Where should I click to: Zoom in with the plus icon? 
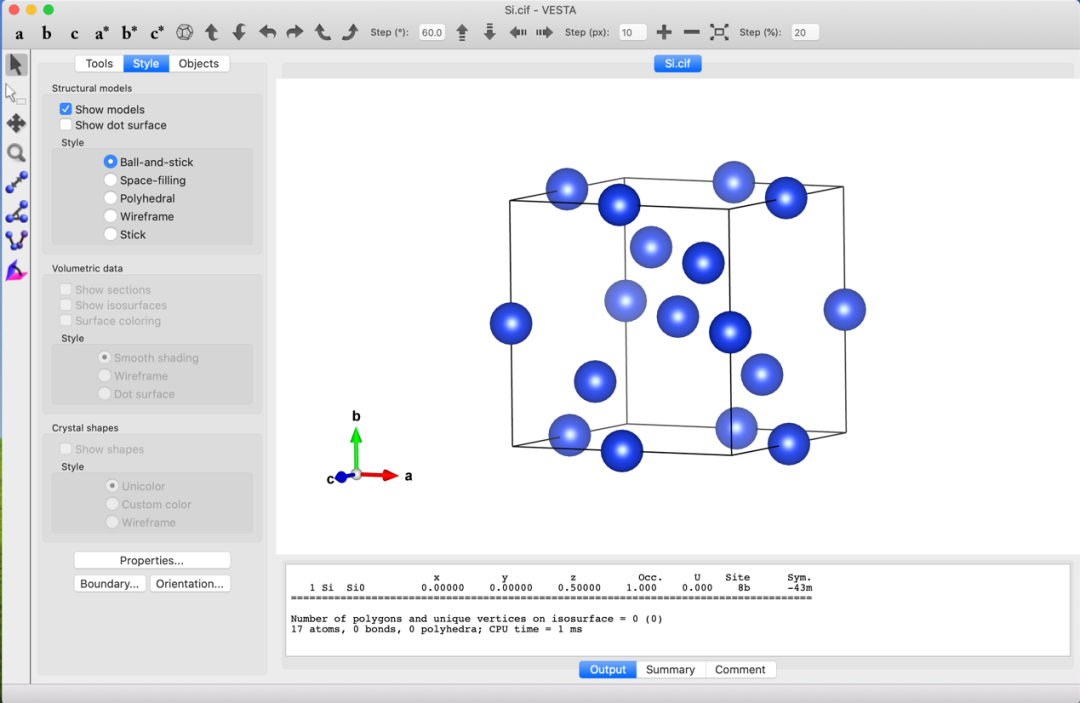point(664,32)
